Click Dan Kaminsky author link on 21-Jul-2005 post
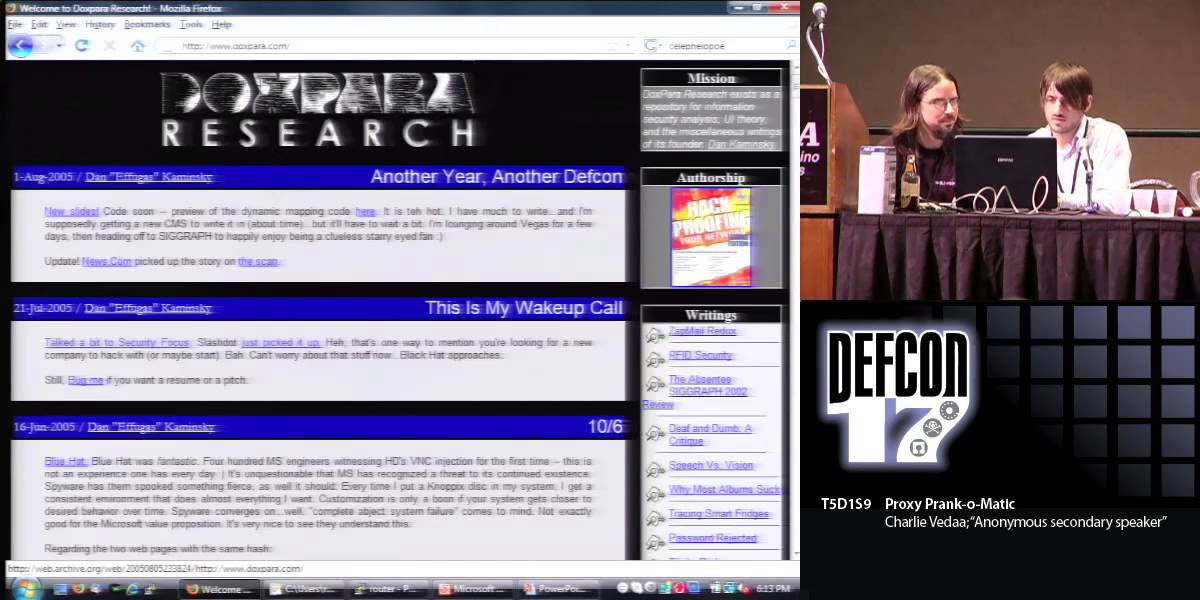The image size is (1200, 600). 149,308
